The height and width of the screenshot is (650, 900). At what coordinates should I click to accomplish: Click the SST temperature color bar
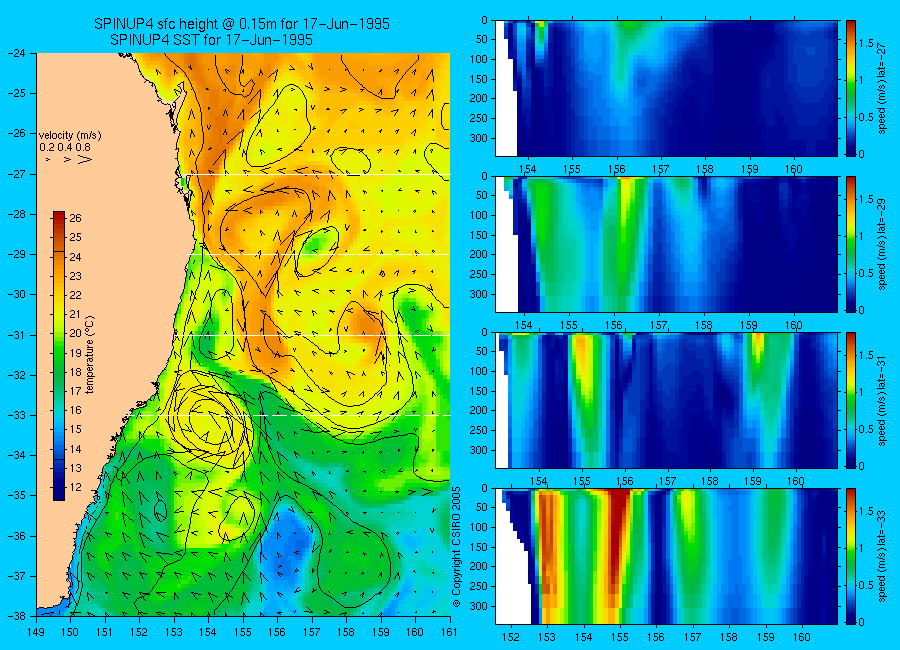point(59,356)
